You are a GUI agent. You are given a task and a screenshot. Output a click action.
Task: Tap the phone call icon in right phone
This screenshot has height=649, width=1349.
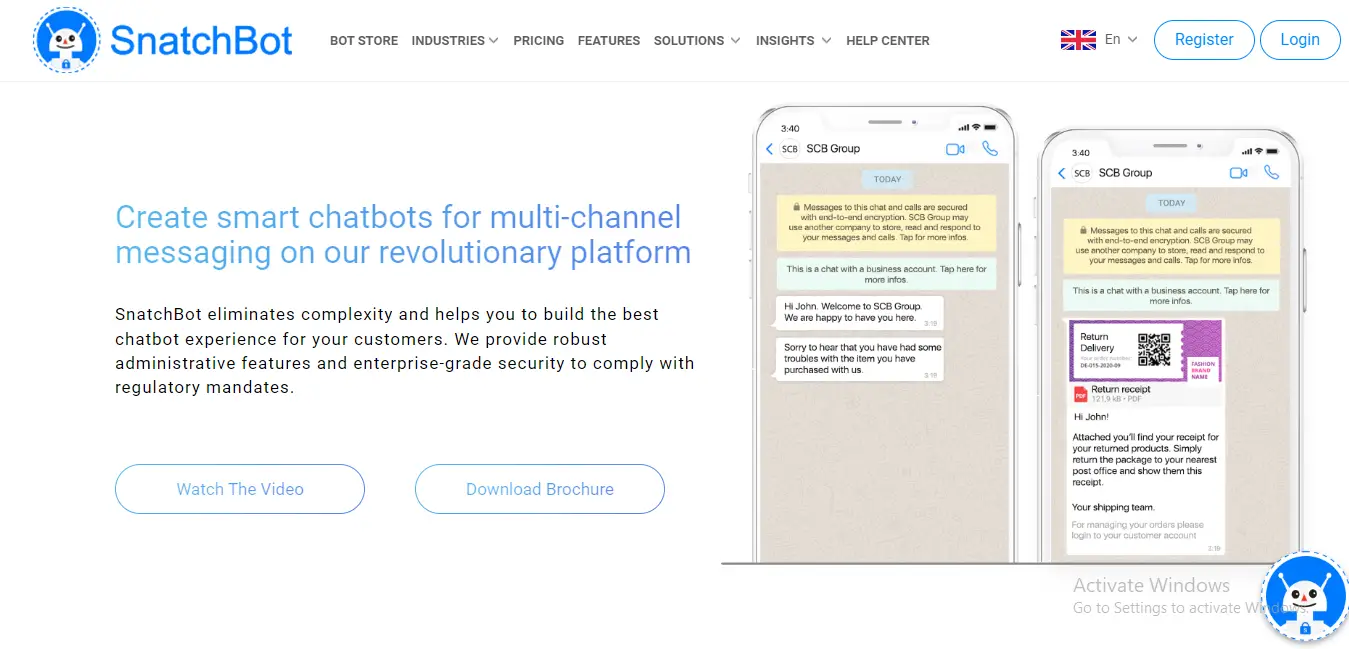coord(1271,172)
